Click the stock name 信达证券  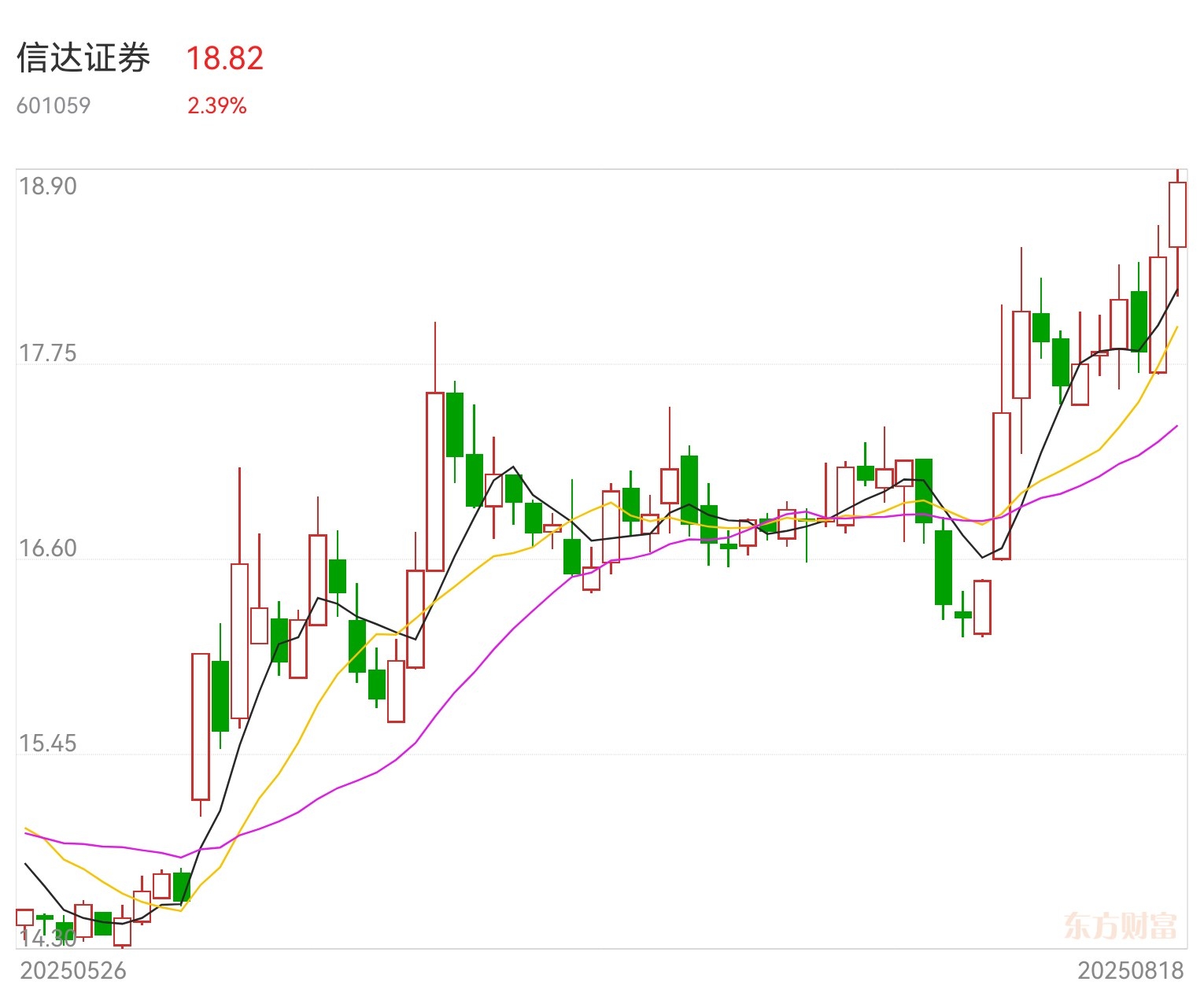pyautogui.click(x=83, y=58)
